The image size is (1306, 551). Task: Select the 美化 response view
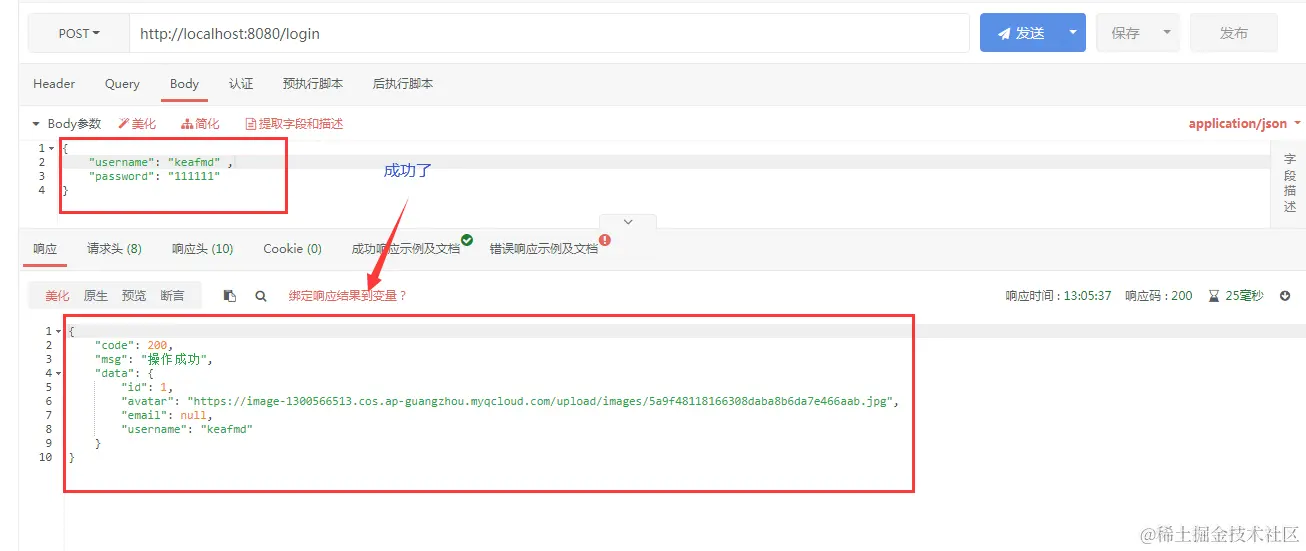click(x=58, y=296)
